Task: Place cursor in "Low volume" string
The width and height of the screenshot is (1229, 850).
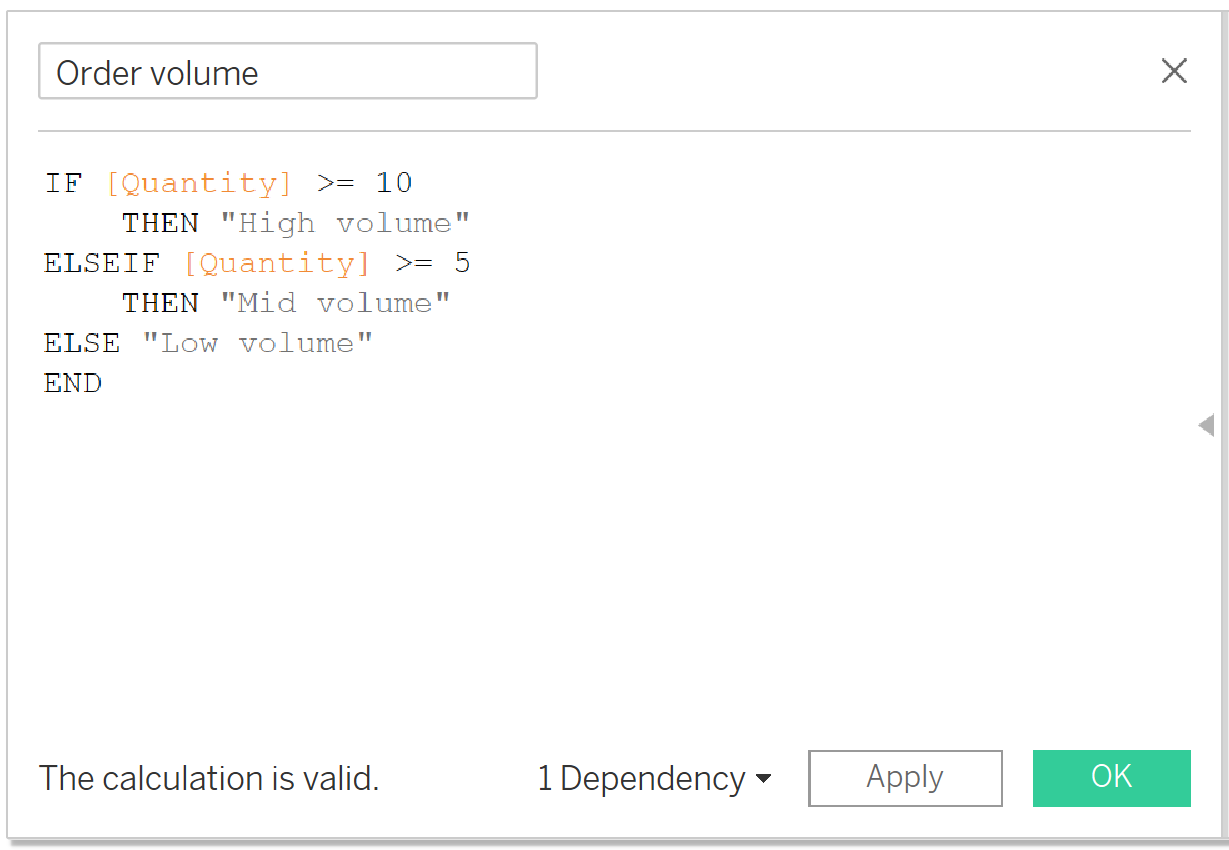Action: tap(257, 343)
